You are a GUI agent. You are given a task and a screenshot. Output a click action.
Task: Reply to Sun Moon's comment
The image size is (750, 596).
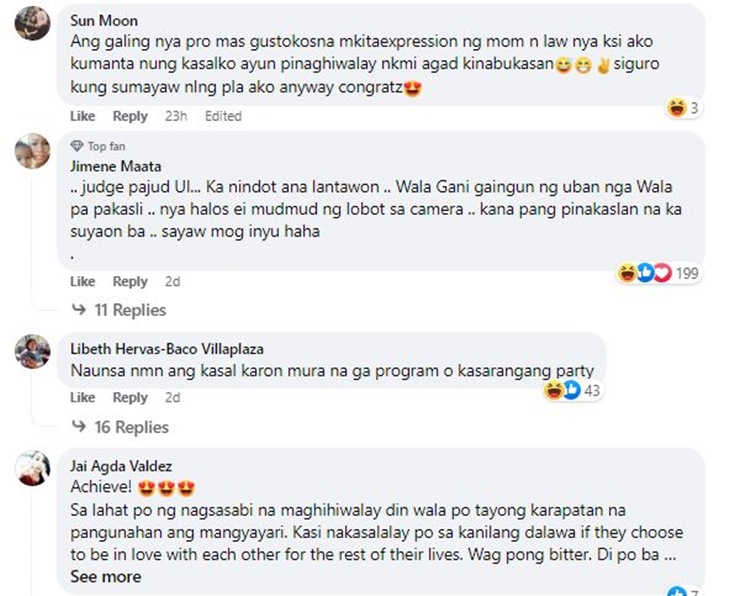click(130, 116)
